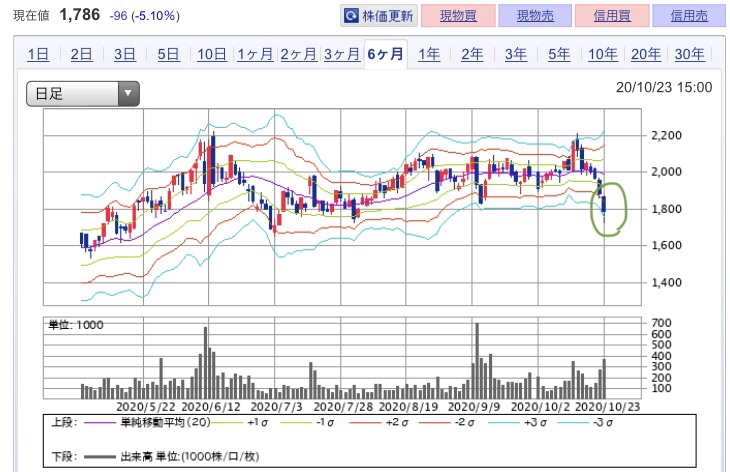Switch to the 5年 chart tab

point(559,54)
